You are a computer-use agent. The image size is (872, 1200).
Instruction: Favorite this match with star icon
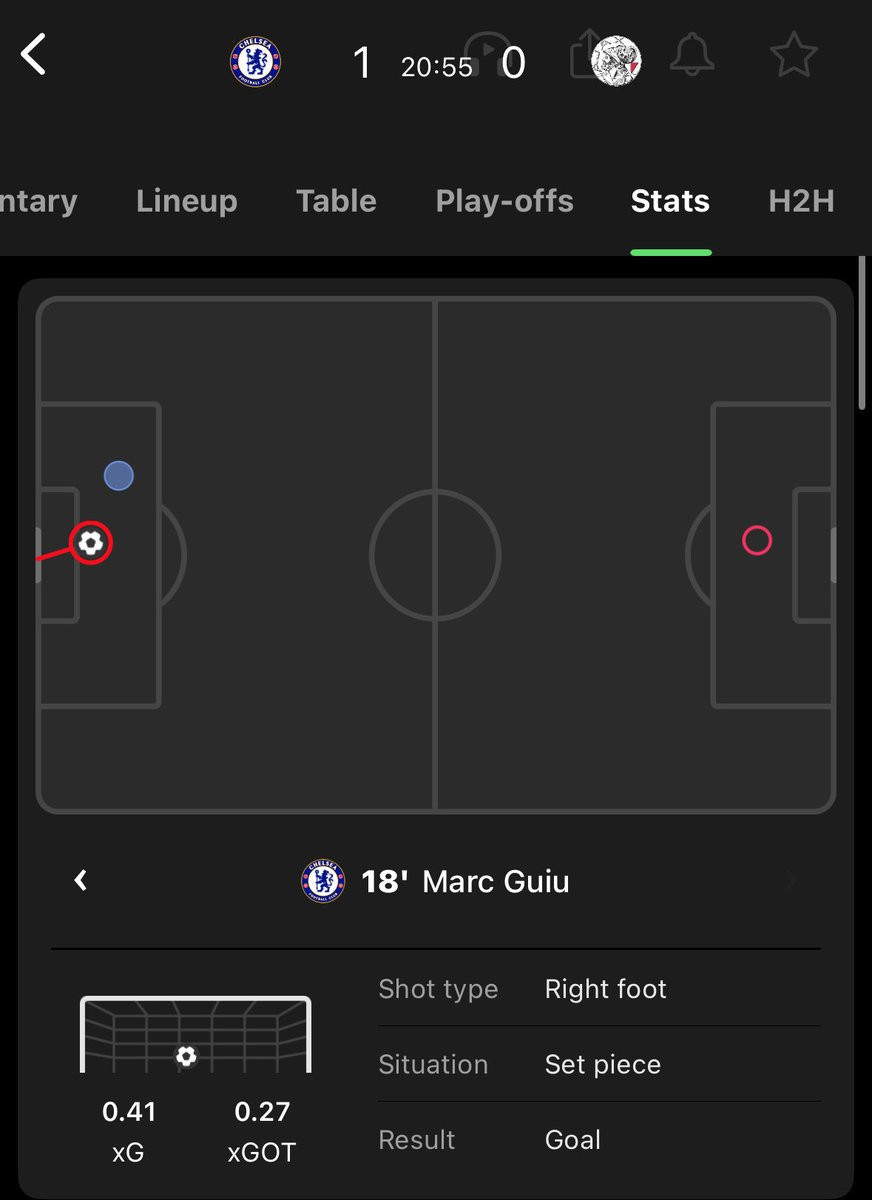[x=794, y=56]
